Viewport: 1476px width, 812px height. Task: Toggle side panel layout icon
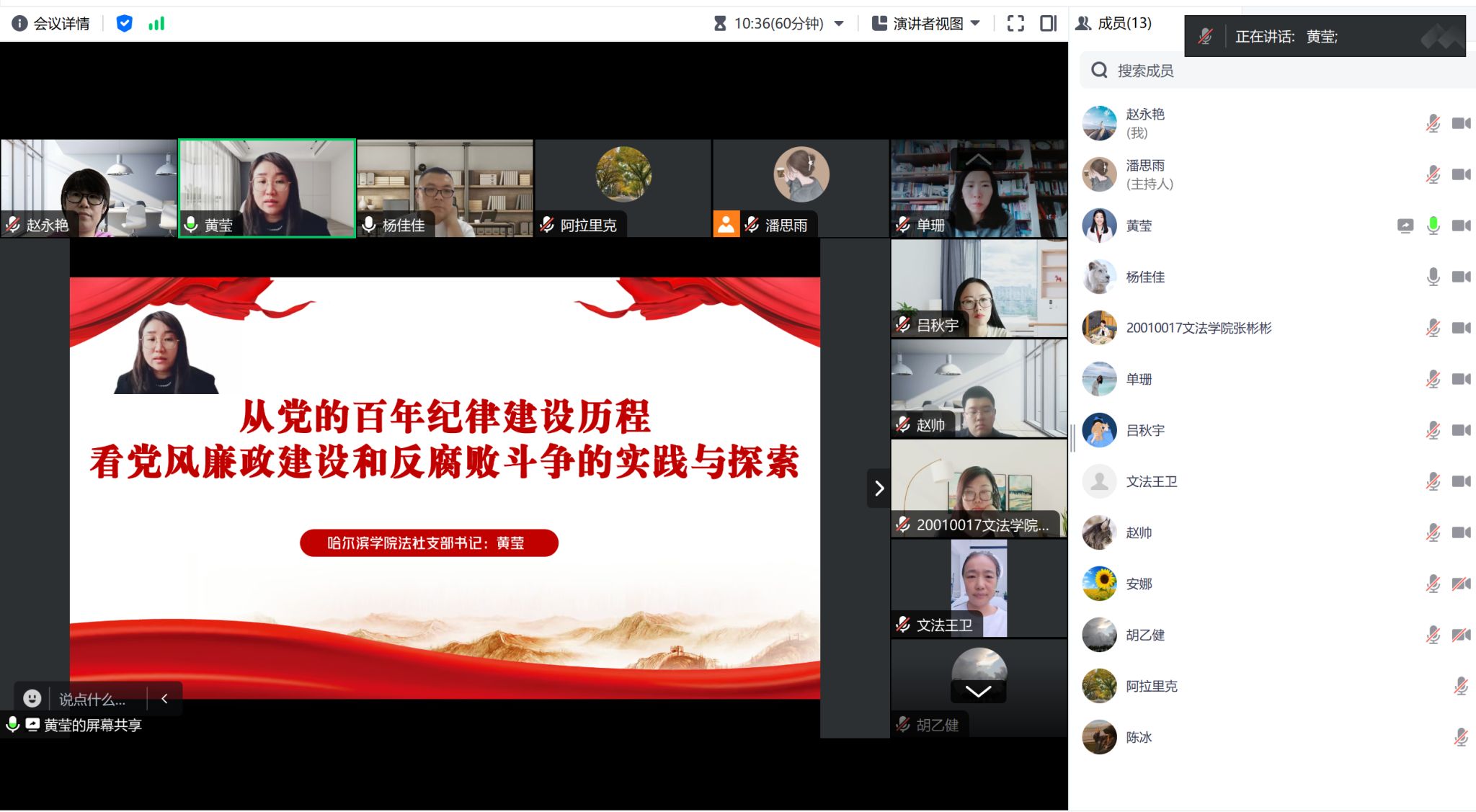[x=1048, y=24]
